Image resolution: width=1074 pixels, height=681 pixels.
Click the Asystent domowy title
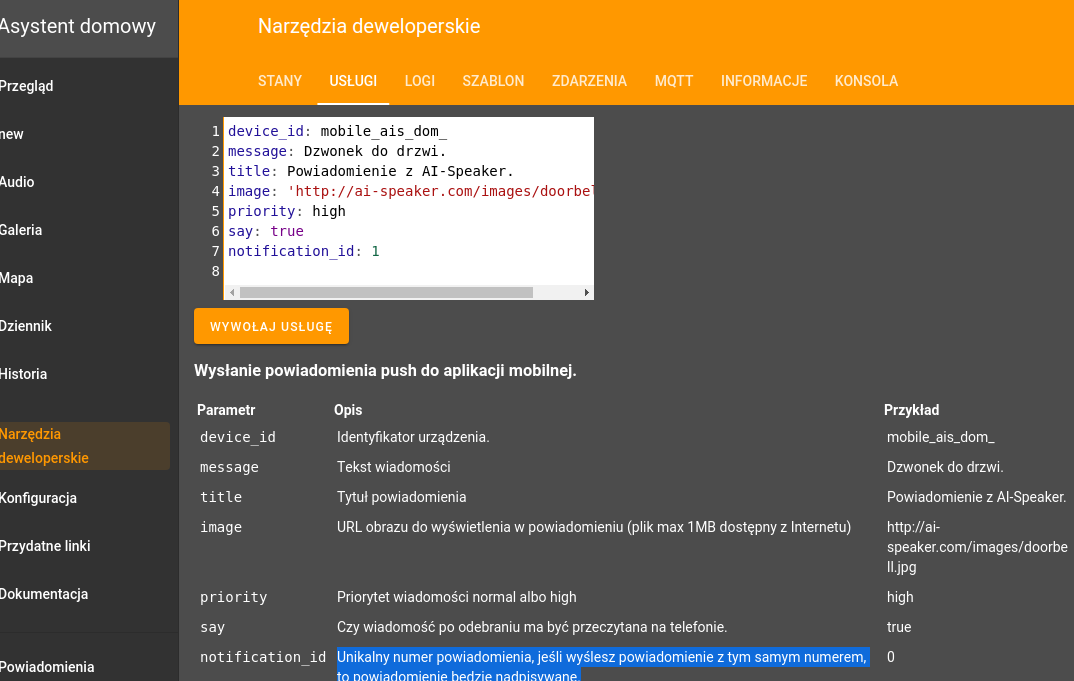[x=78, y=26]
